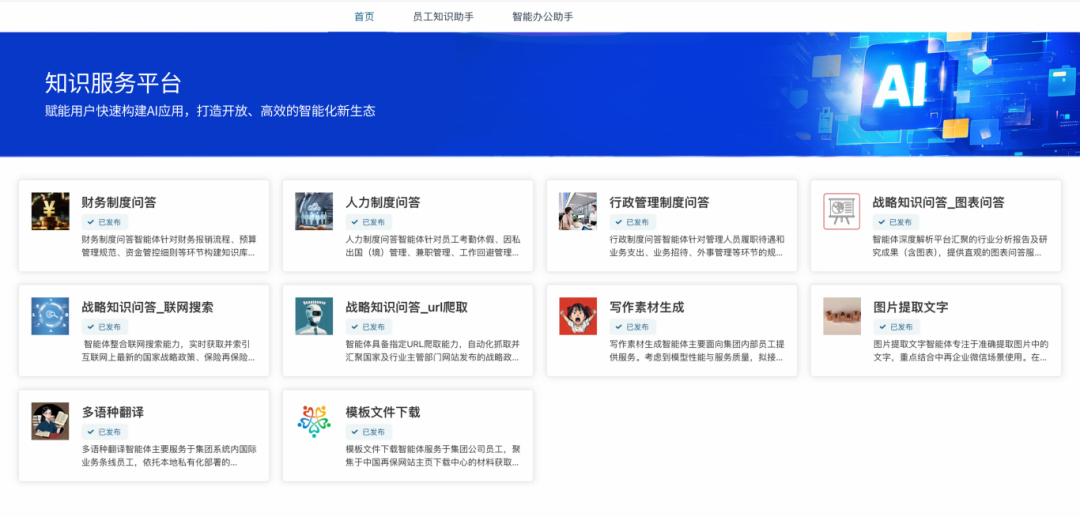This screenshot has height=517, width=1080.
Task: Click the 财务制度问答 gold yuan icon
Action: tap(50, 211)
